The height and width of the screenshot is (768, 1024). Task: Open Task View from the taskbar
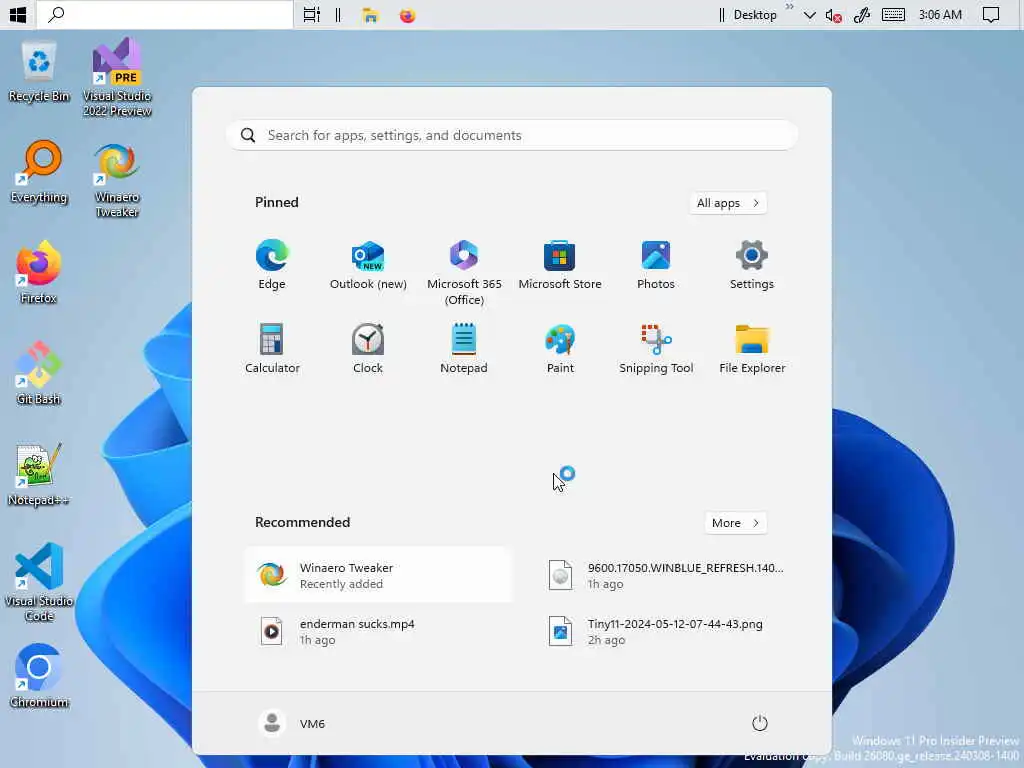pyautogui.click(x=312, y=14)
